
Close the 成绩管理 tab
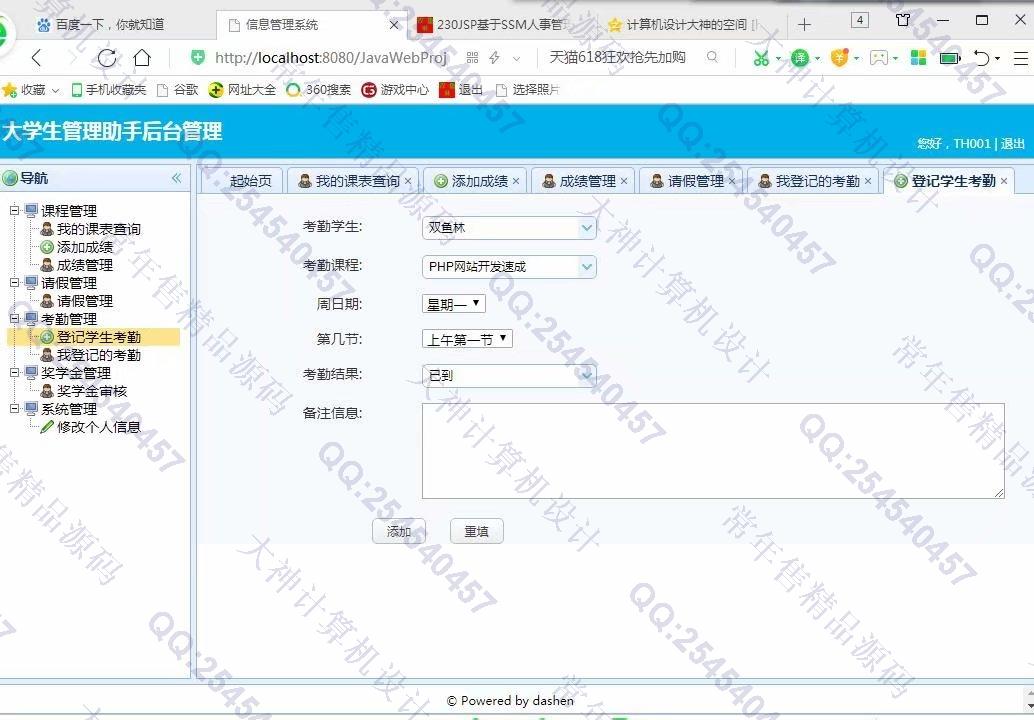[x=624, y=181]
